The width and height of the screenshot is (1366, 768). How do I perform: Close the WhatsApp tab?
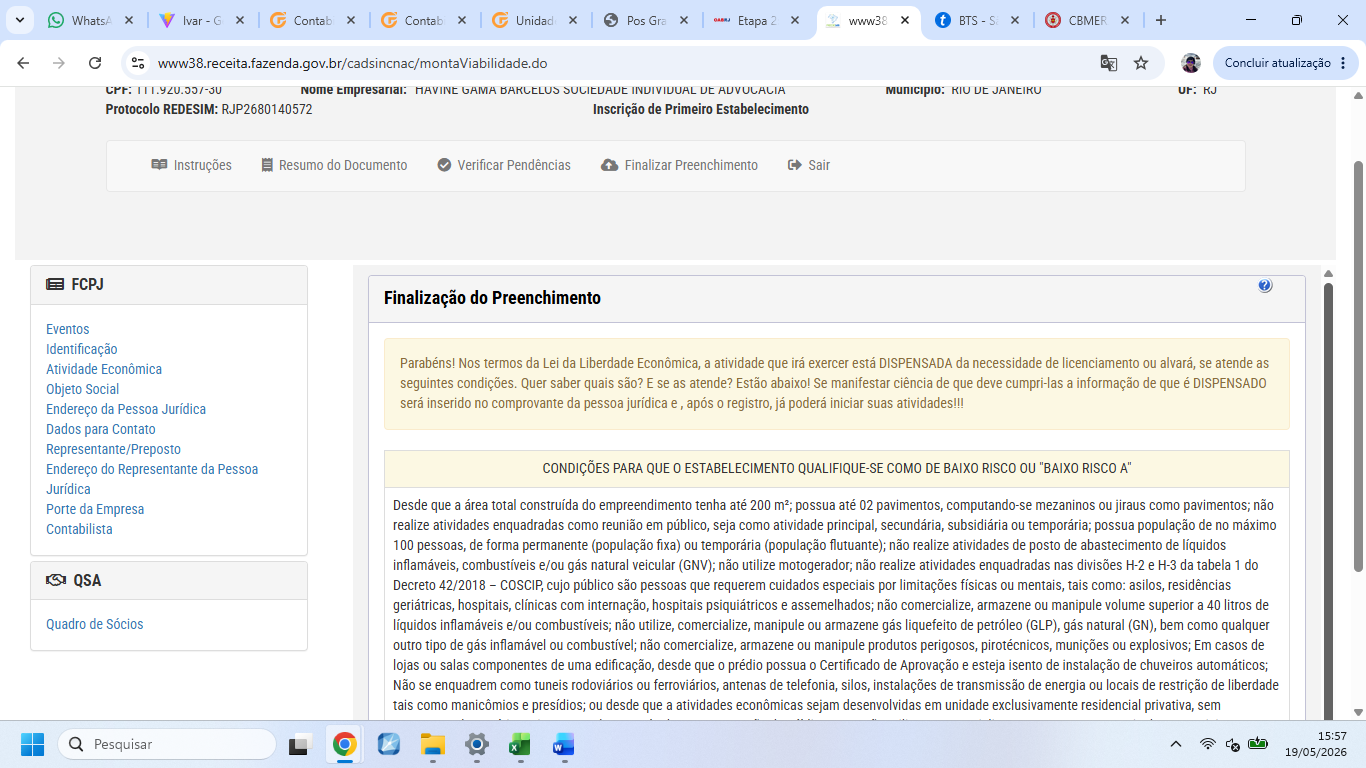[129, 20]
